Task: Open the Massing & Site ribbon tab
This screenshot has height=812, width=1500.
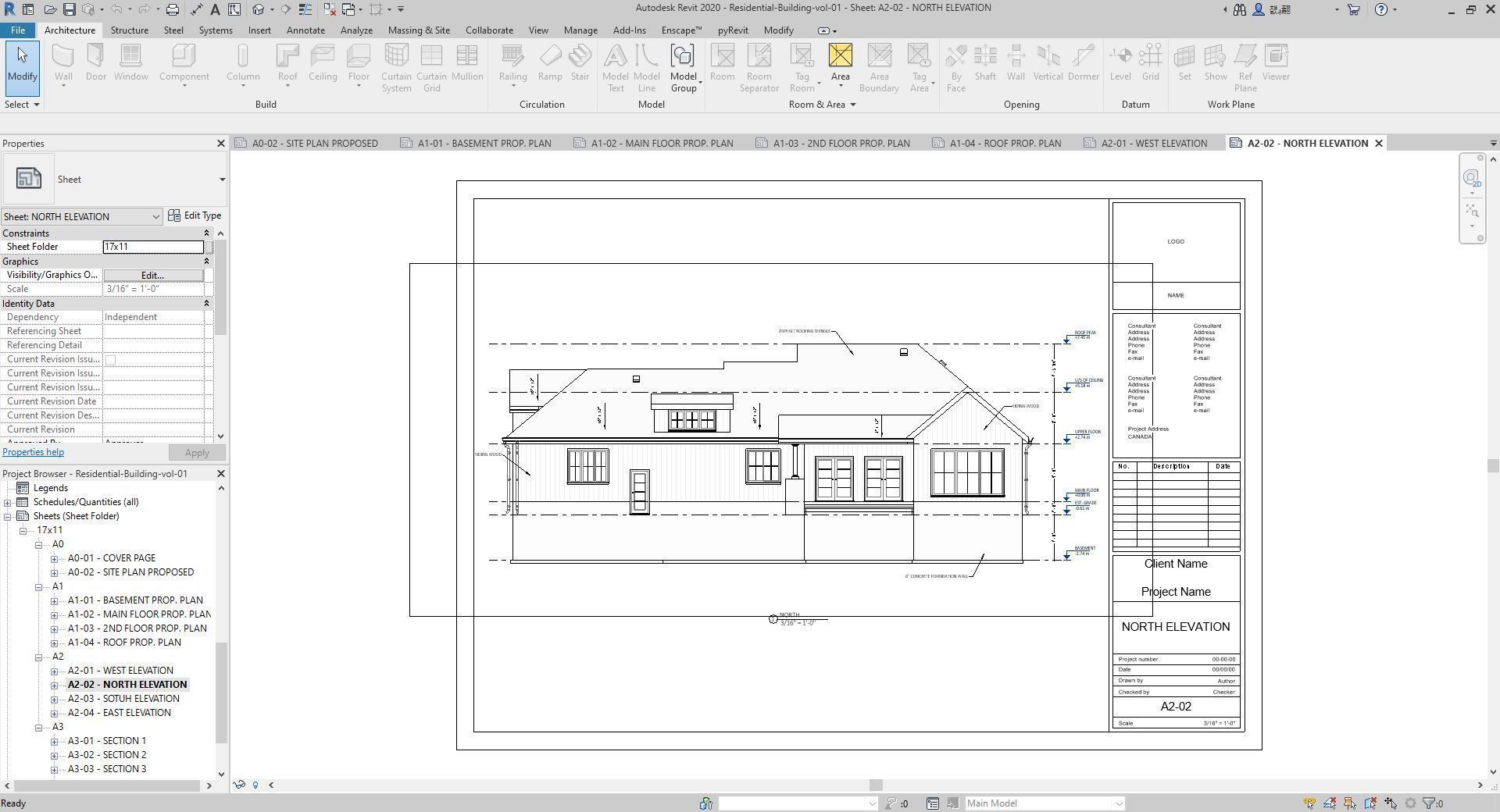Action: 419,30
